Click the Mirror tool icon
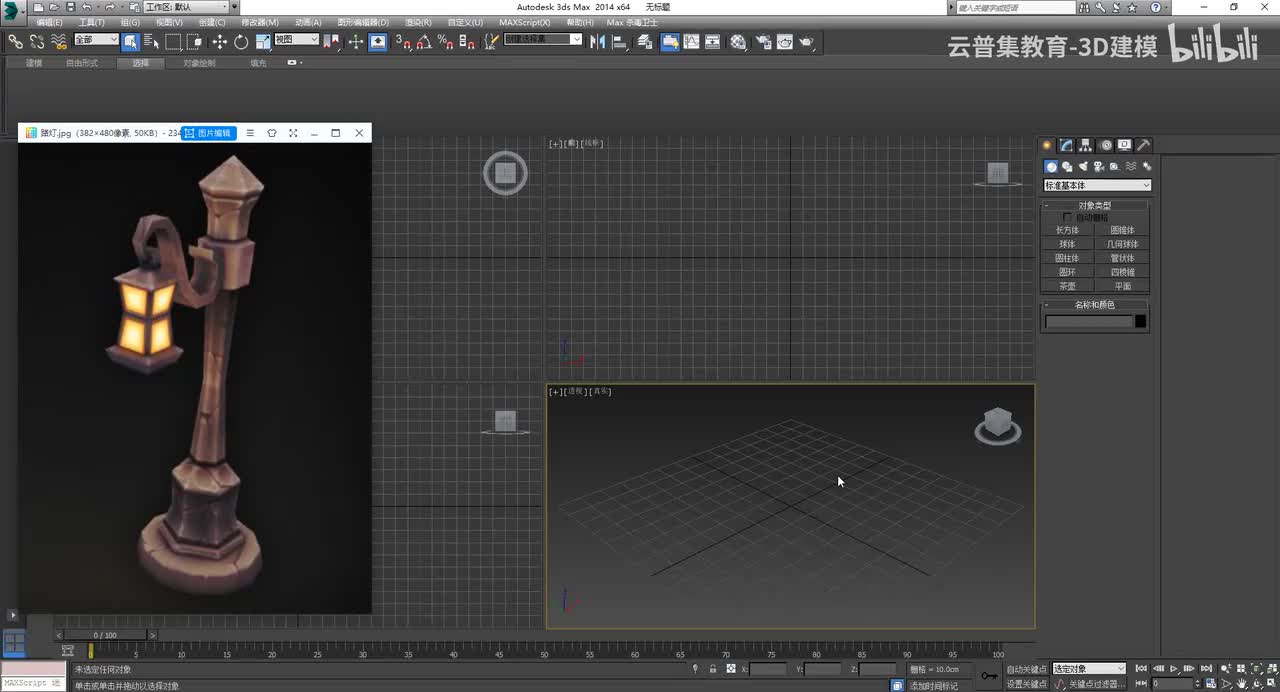This screenshot has width=1280, height=692. 598,42
